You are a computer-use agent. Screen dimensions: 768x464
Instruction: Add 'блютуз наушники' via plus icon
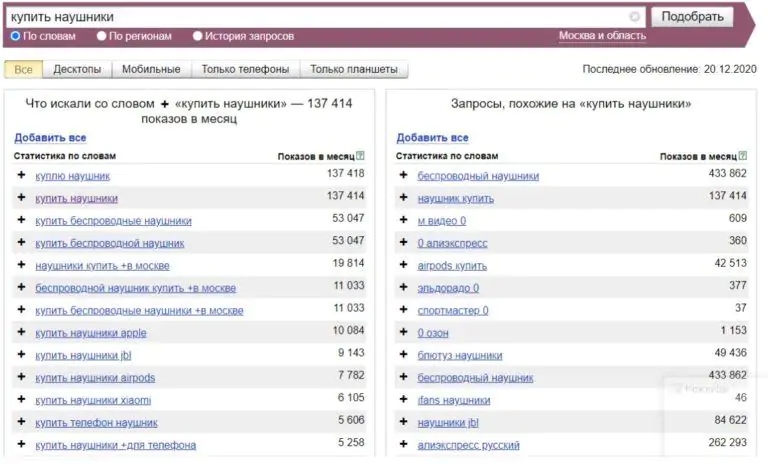tap(403, 354)
